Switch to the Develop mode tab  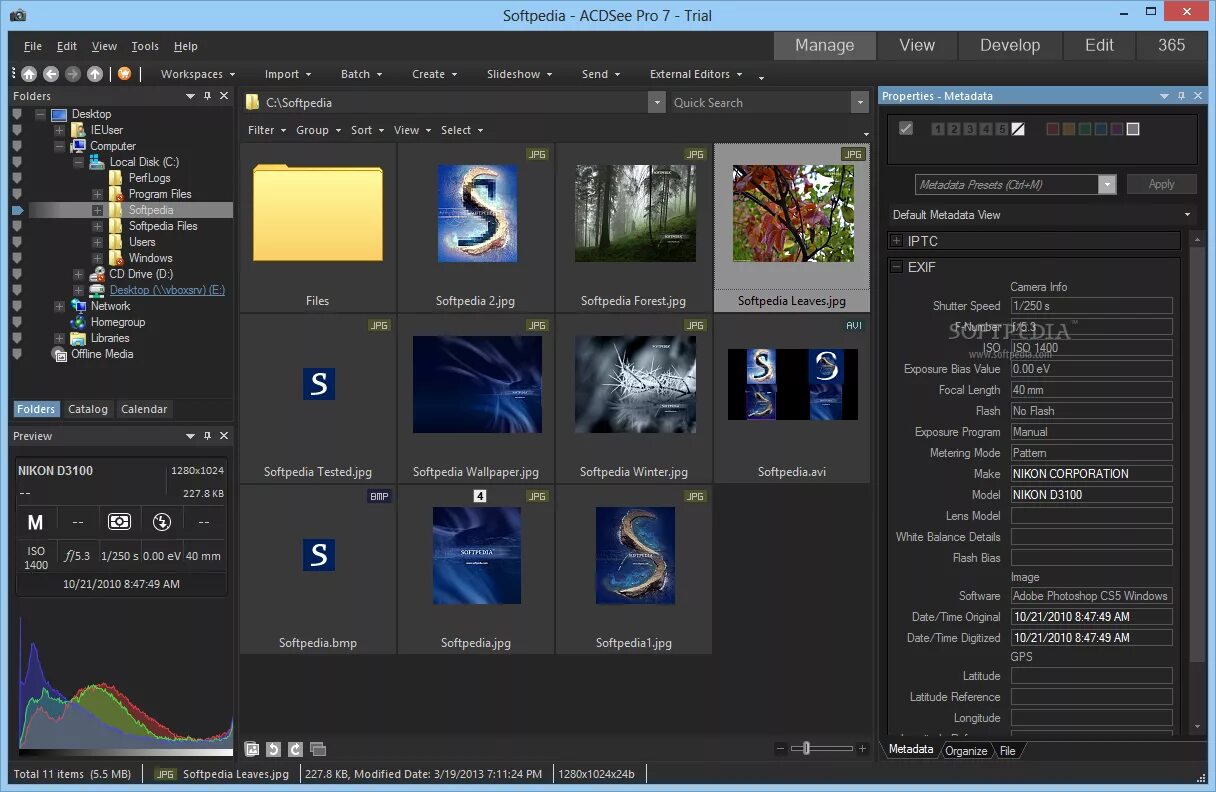coord(1010,45)
